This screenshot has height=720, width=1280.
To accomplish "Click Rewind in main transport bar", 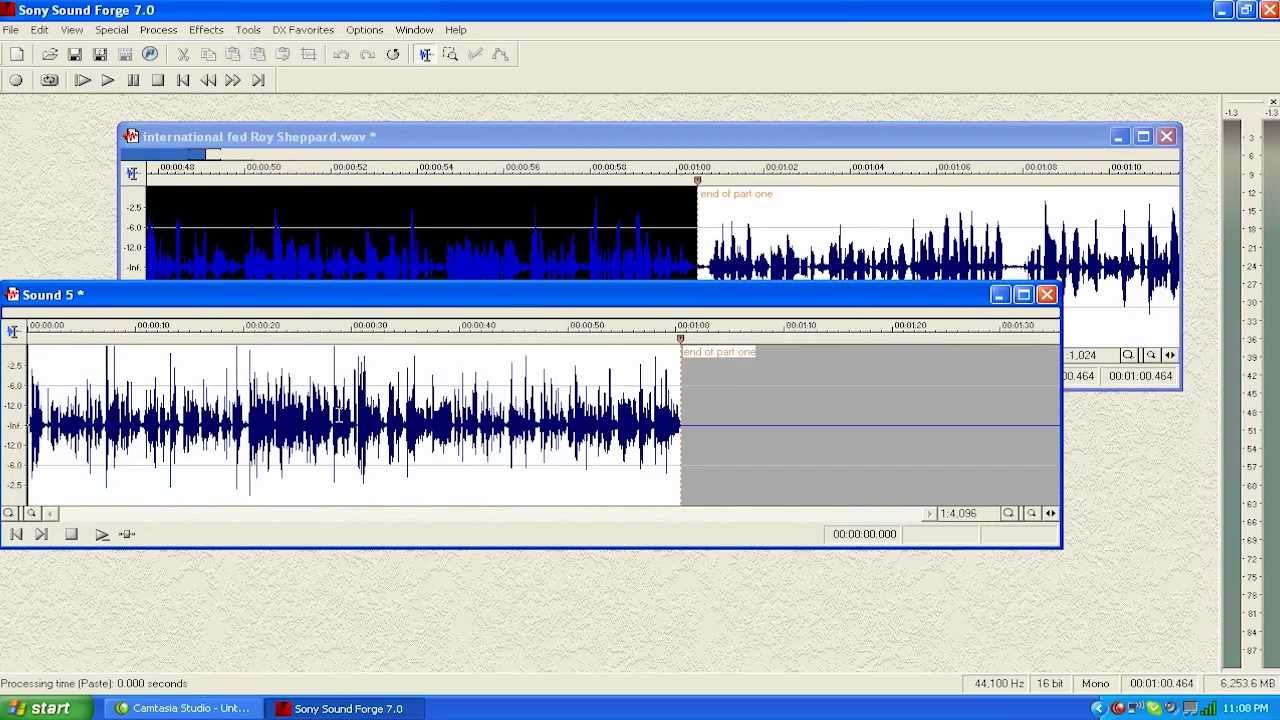I will (x=208, y=81).
